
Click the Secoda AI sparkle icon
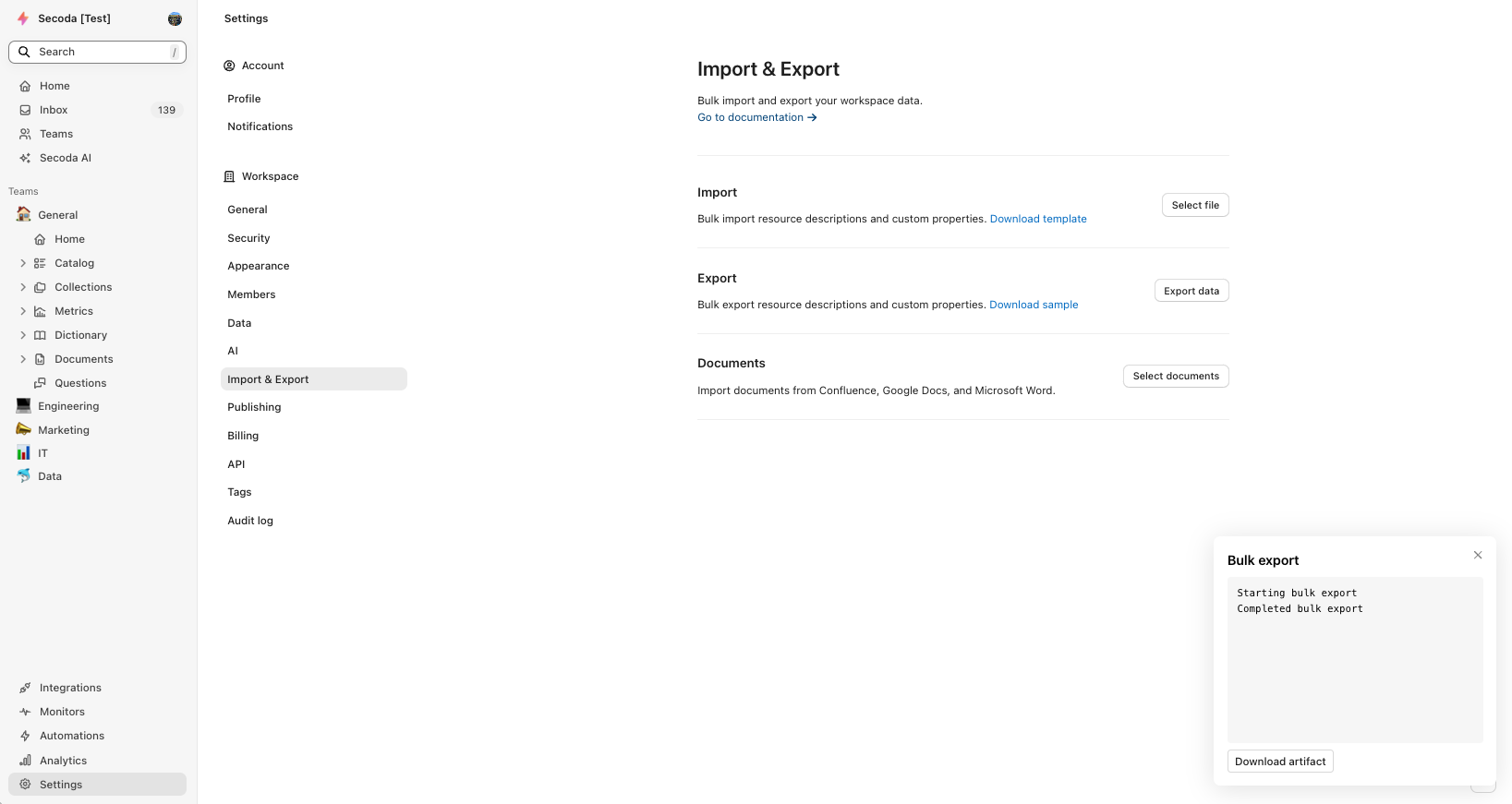(25, 158)
